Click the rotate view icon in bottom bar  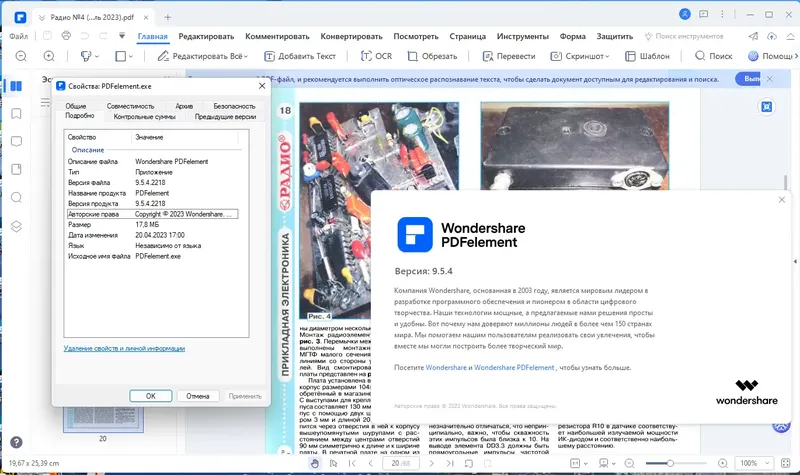click(469, 463)
